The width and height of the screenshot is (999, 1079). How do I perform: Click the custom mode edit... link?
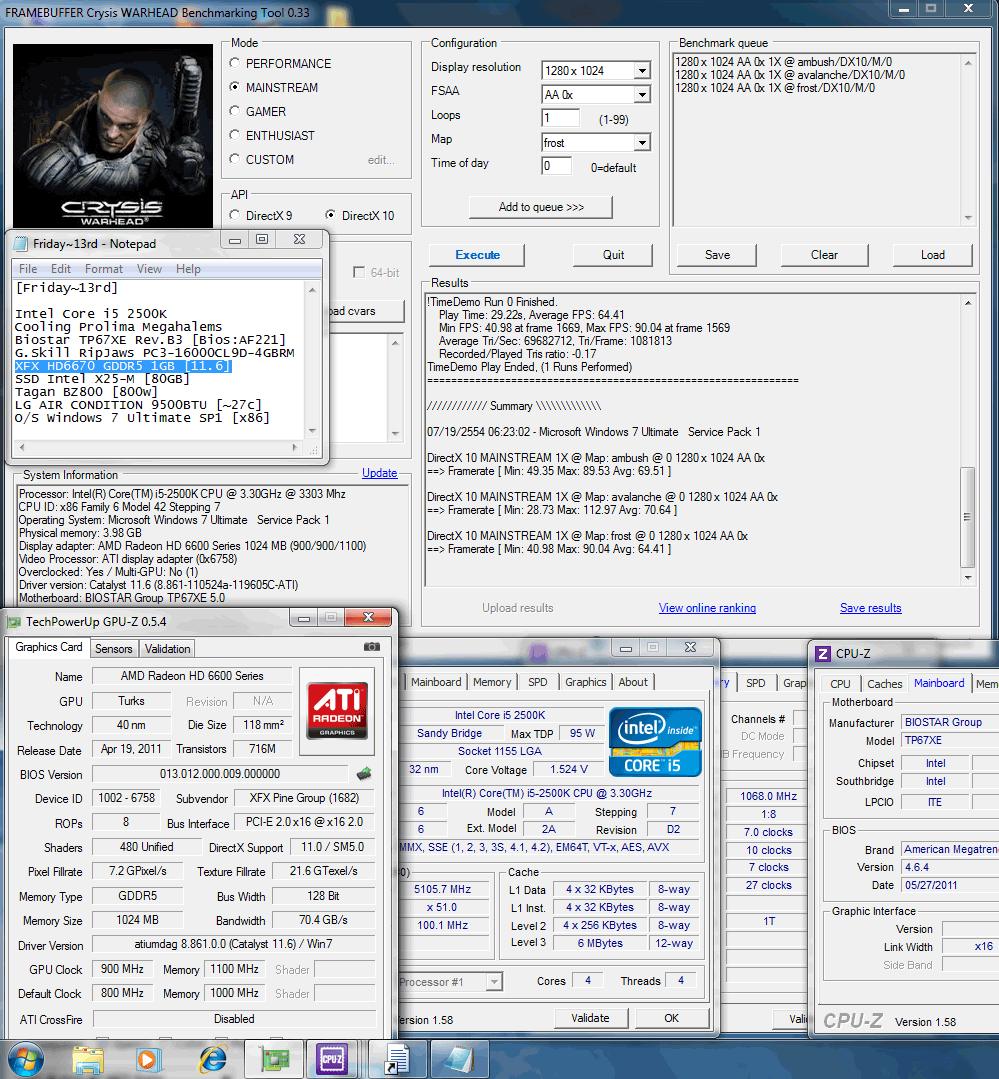[x=381, y=160]
